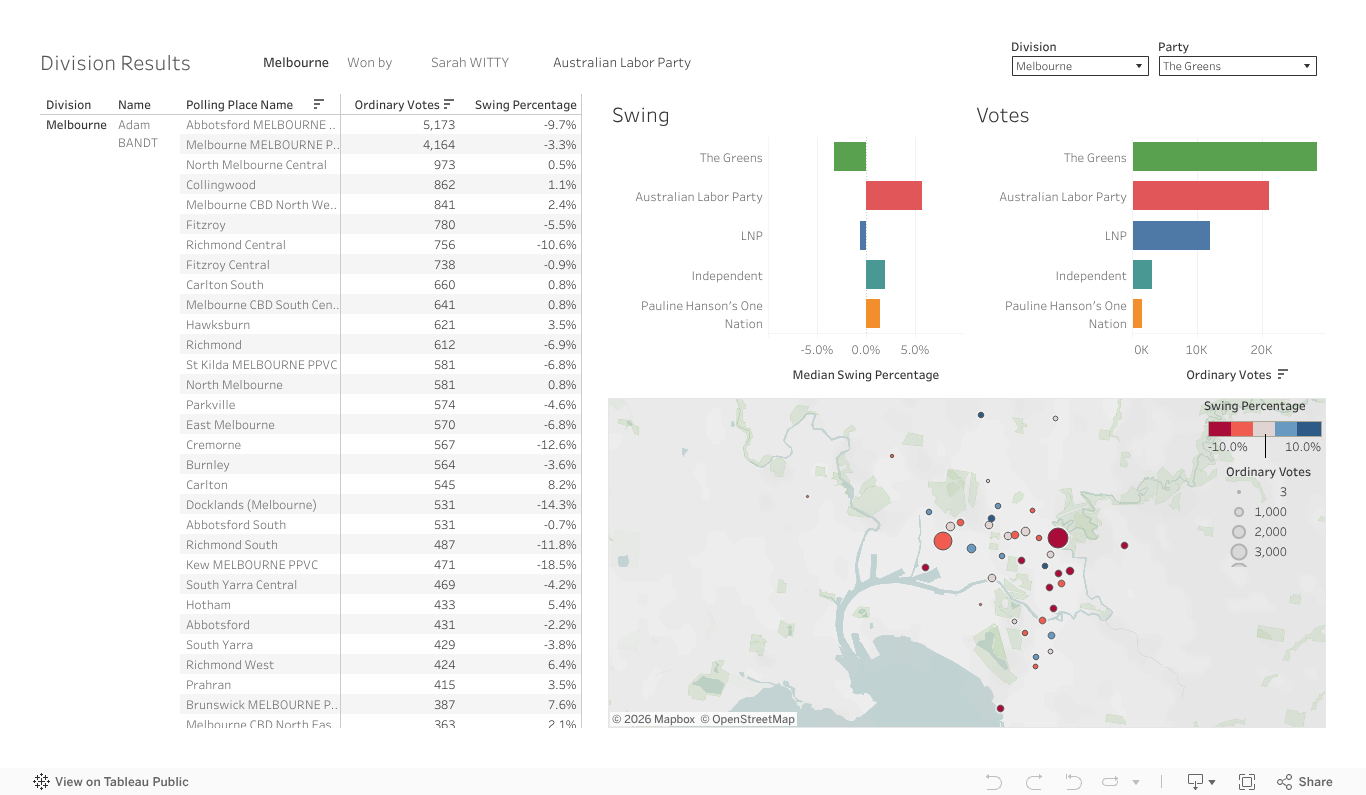The image size is (1366, 795).
Task: Open the OpenStreetMap attribution link
Action: point(747,719)
